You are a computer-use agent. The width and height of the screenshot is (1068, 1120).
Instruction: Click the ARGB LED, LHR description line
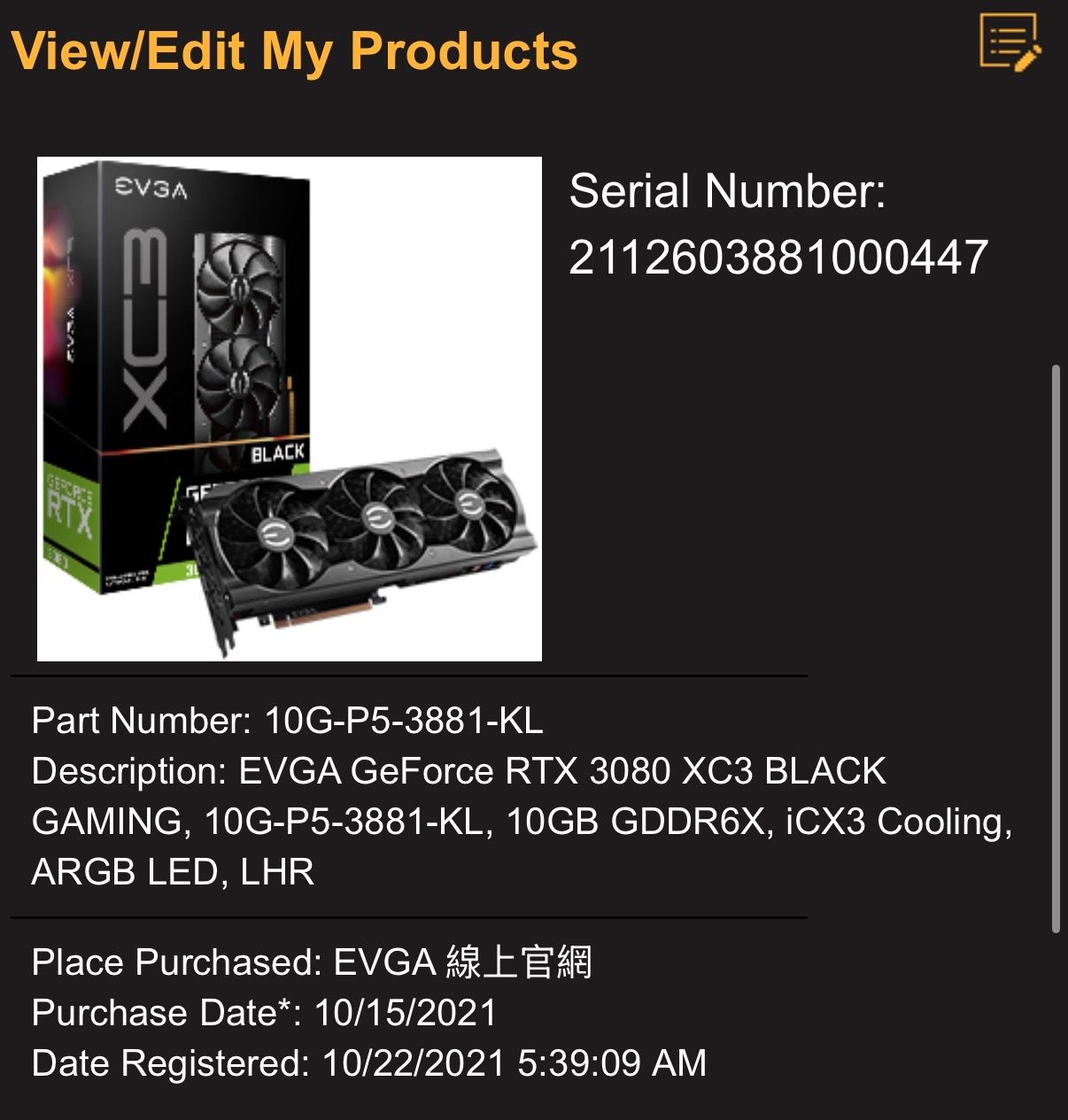173,873
